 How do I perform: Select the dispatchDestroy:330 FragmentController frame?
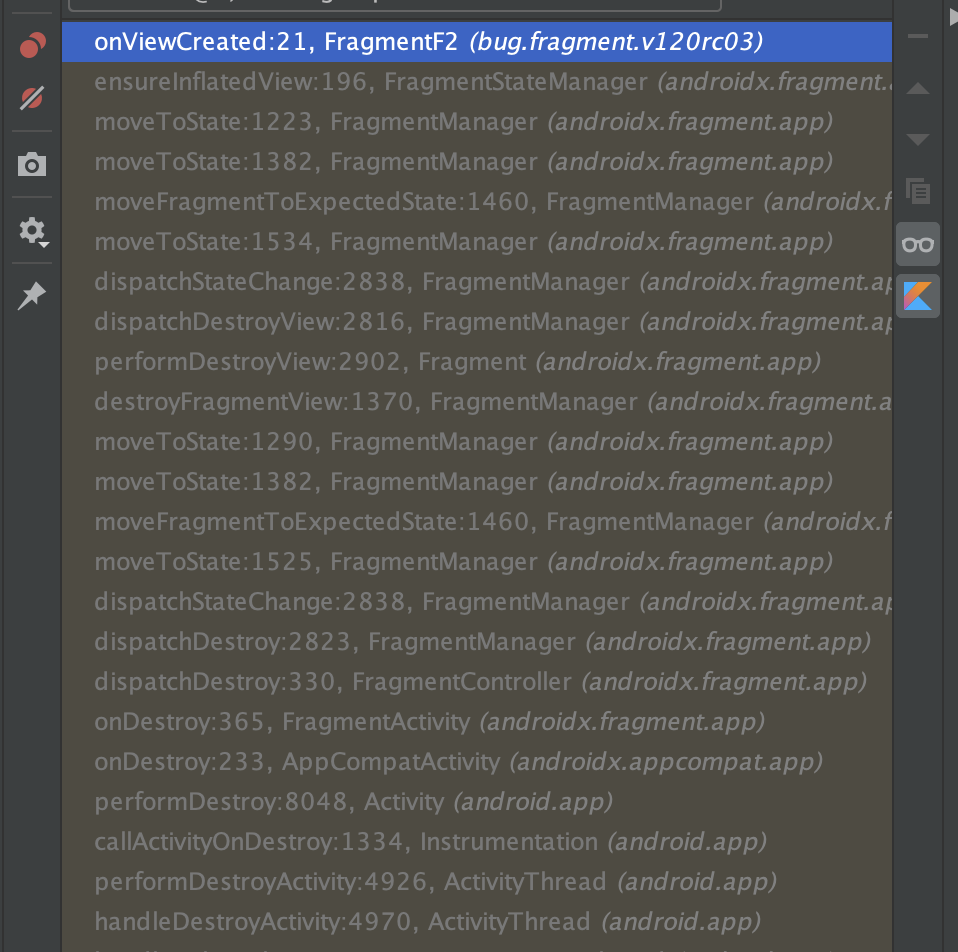480,682
